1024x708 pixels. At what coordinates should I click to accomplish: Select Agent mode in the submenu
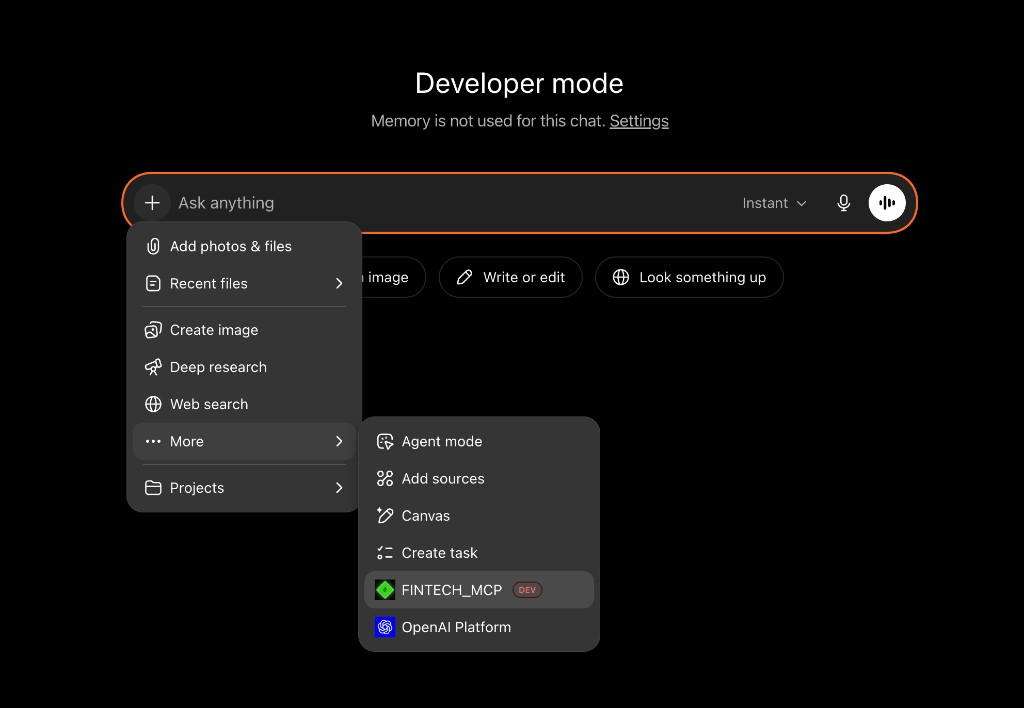[479, 442]
